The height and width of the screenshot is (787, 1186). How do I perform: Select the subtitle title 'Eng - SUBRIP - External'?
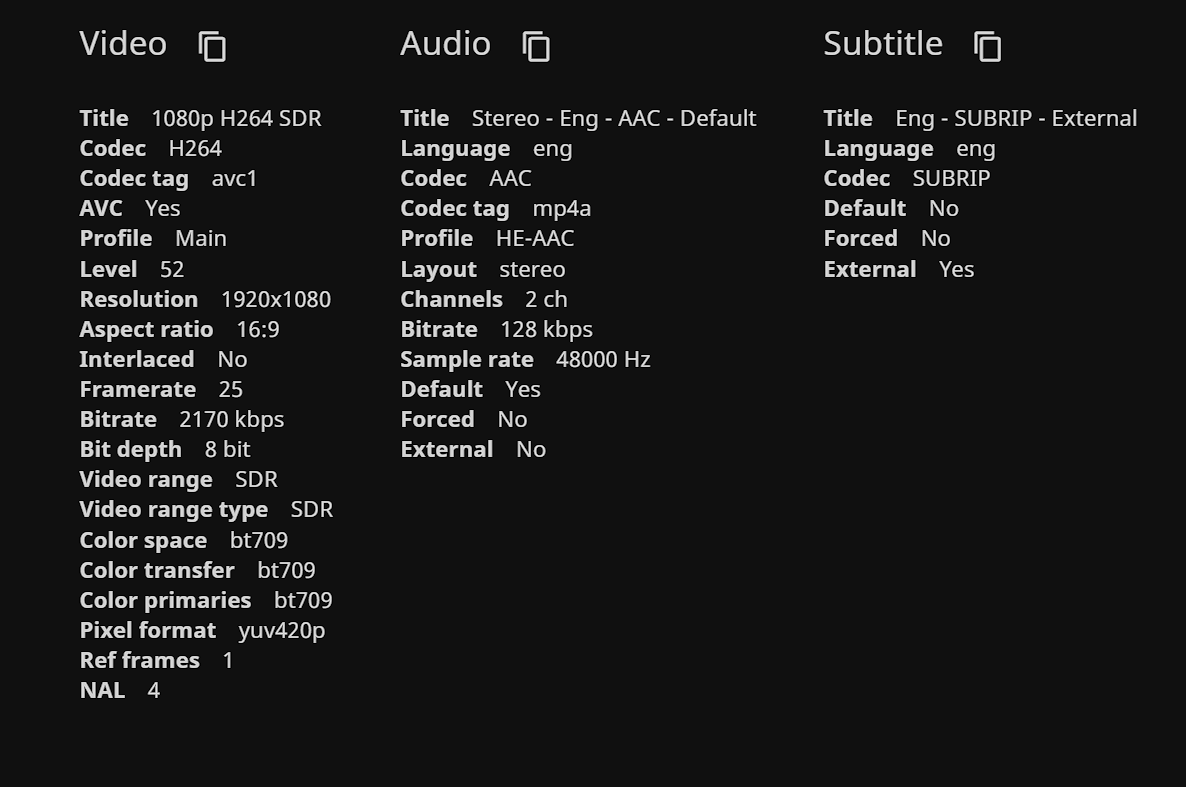pos(1015,118)
